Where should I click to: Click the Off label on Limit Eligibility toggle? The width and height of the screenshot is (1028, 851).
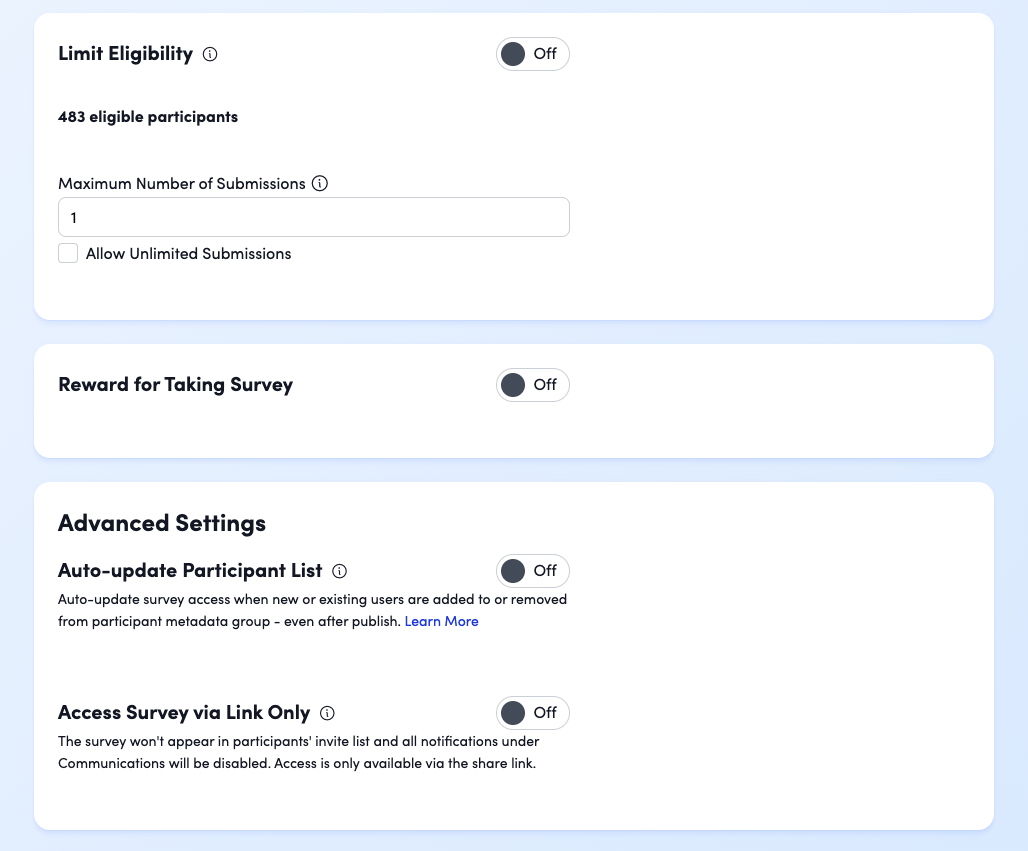(545, 54)
